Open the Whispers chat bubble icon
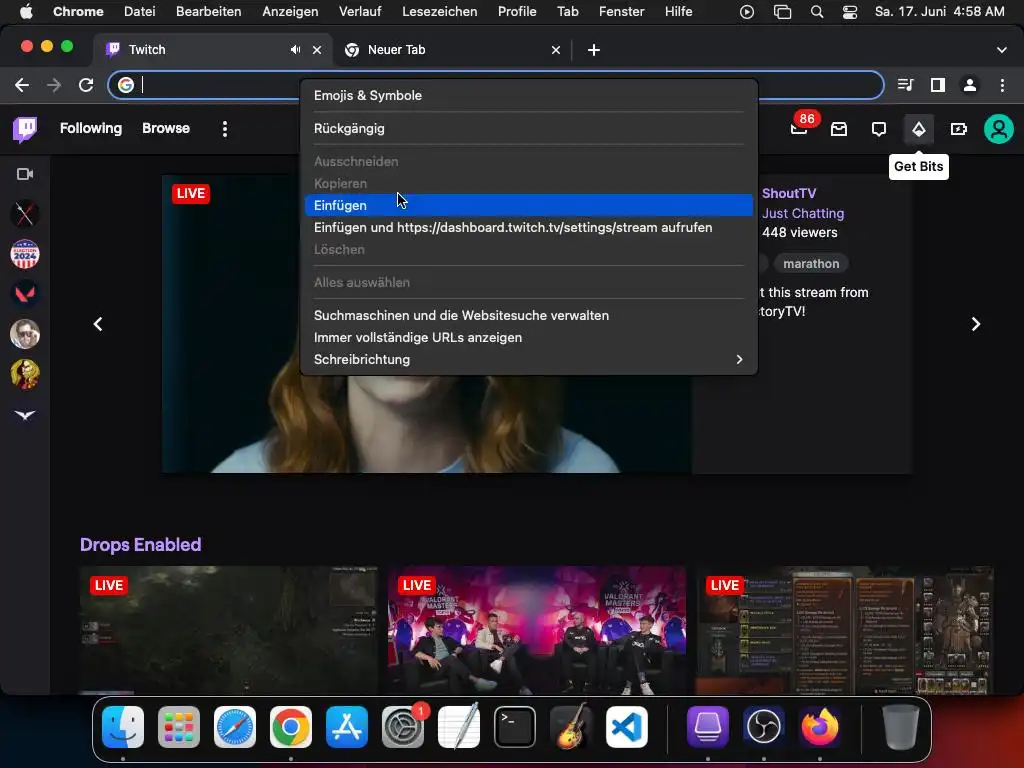1024x768 pixels. click(879, 129)
